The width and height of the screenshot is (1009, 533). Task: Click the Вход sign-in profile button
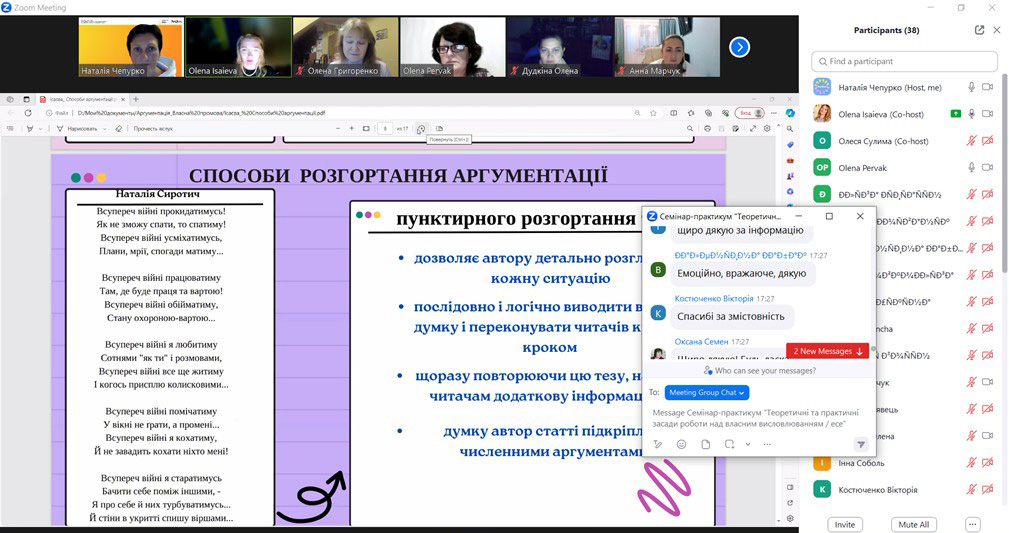750,113
